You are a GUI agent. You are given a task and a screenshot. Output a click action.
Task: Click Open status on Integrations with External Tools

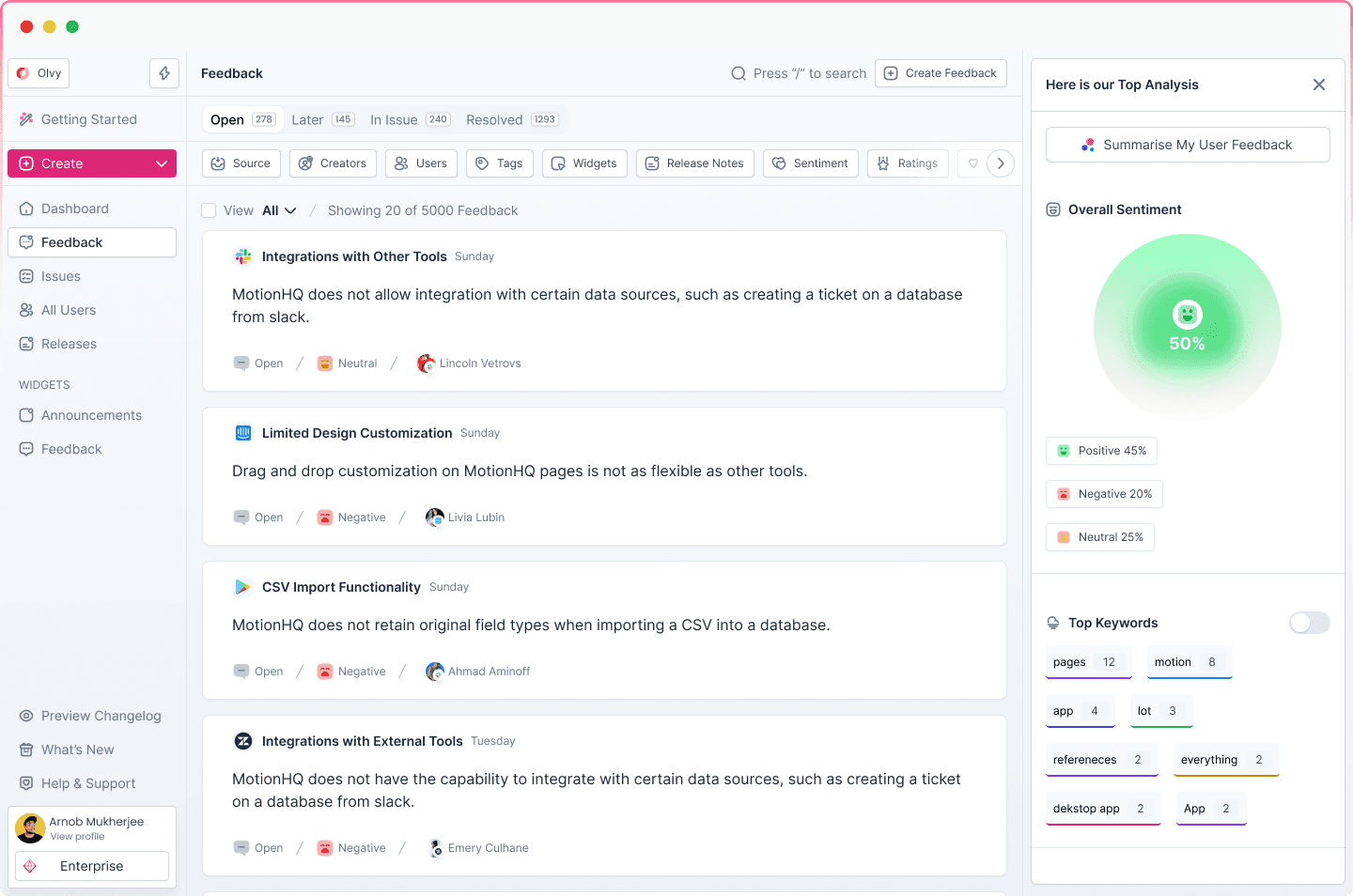(258, 848)
